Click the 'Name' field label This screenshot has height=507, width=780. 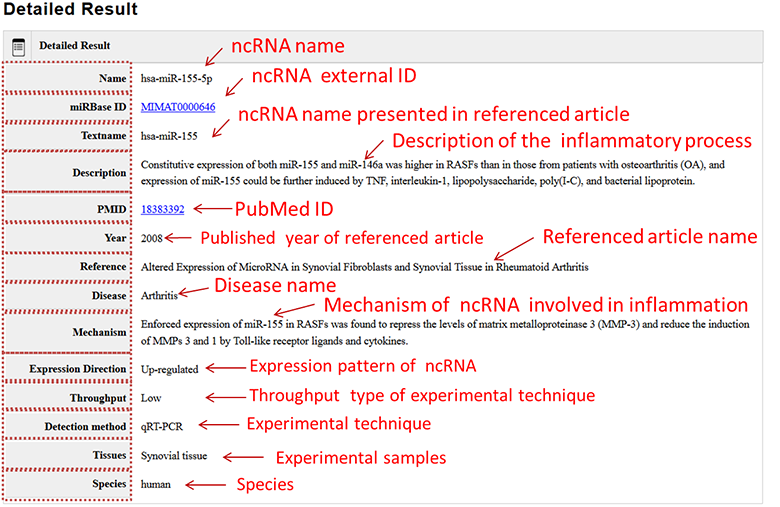click(112, 79)
